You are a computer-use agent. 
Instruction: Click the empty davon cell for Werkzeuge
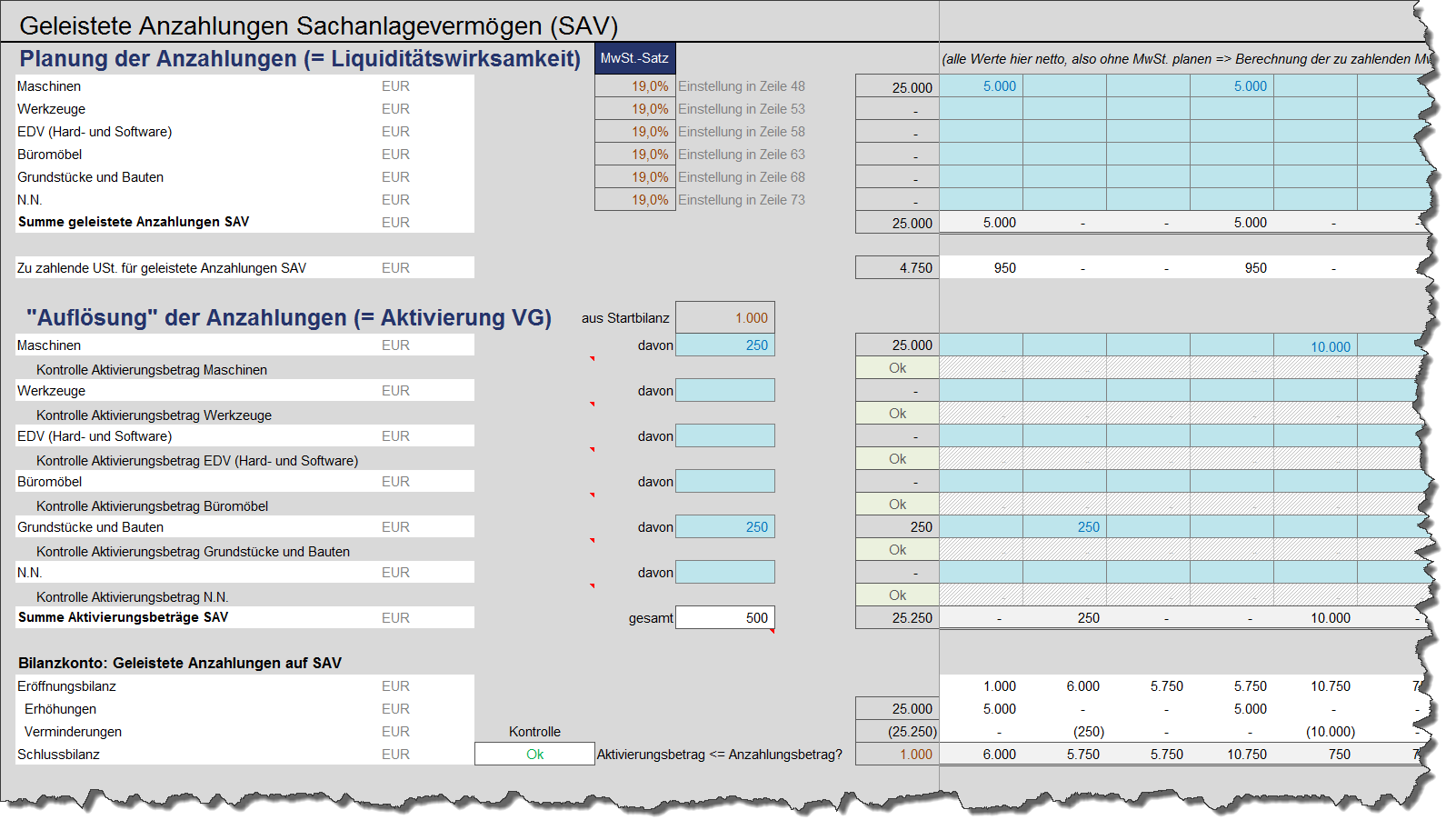point(725,391)
